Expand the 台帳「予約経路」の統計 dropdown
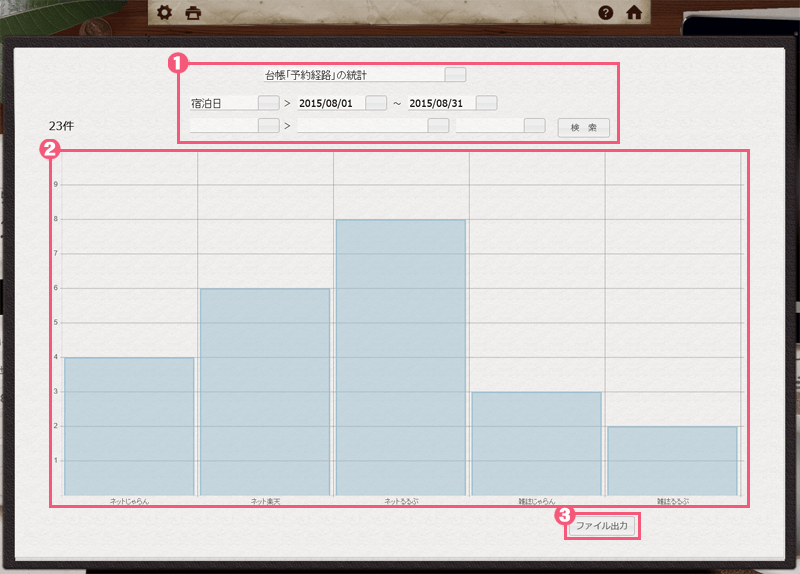The height and width of the screenshot is (574, 800). point(455,75)
